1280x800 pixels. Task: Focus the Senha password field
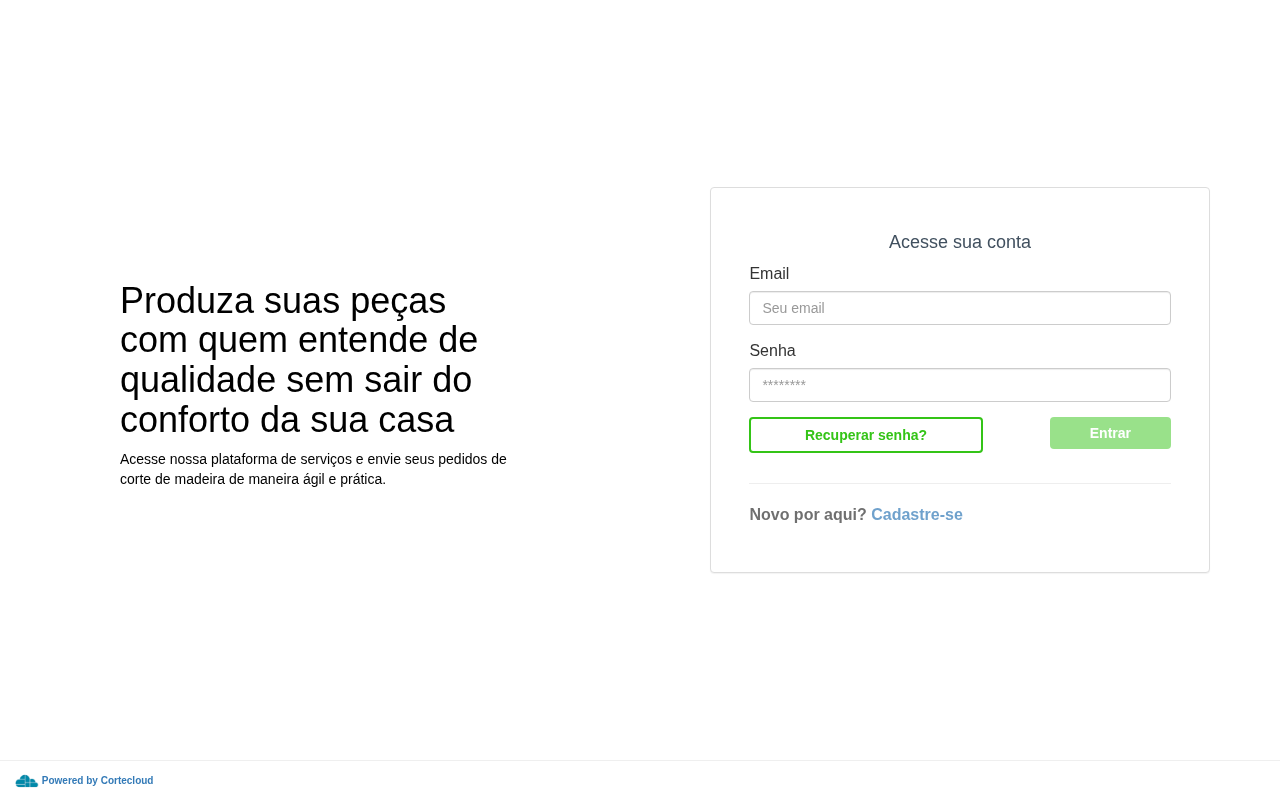click(960, 385)
